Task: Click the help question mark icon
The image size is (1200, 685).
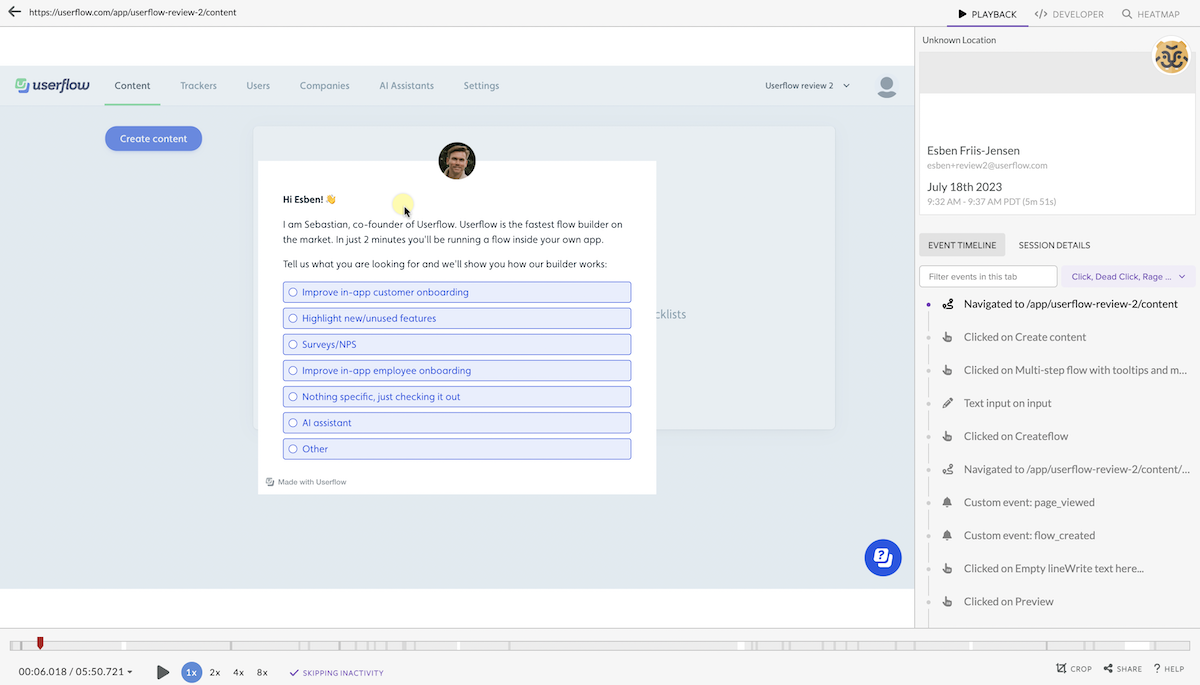Action: click(1157, 669)
